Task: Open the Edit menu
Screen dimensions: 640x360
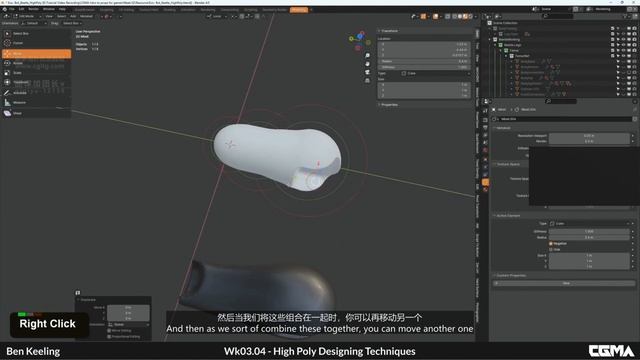Action: pos(21,9)
